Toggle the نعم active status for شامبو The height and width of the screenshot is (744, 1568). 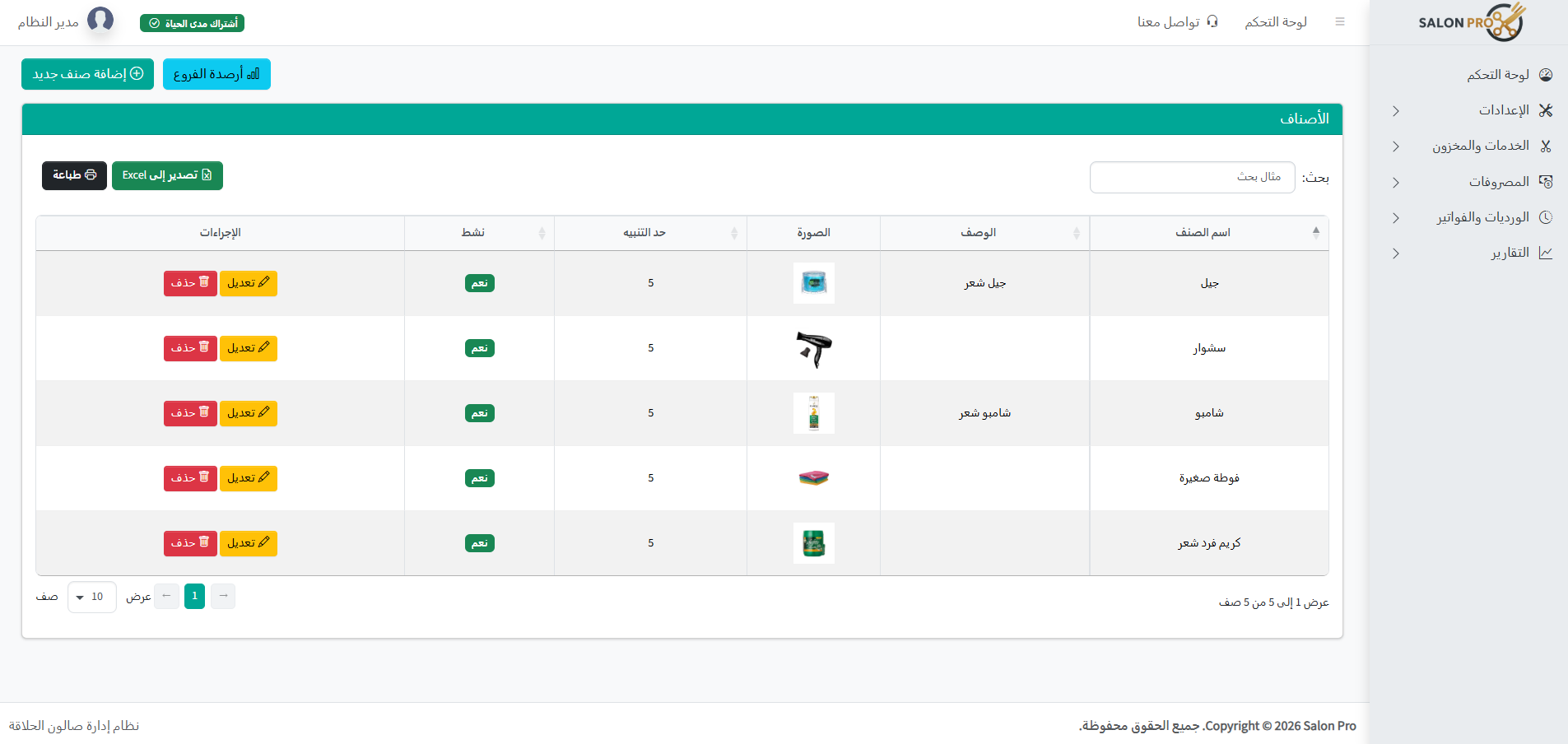click(x=479, y=412)
